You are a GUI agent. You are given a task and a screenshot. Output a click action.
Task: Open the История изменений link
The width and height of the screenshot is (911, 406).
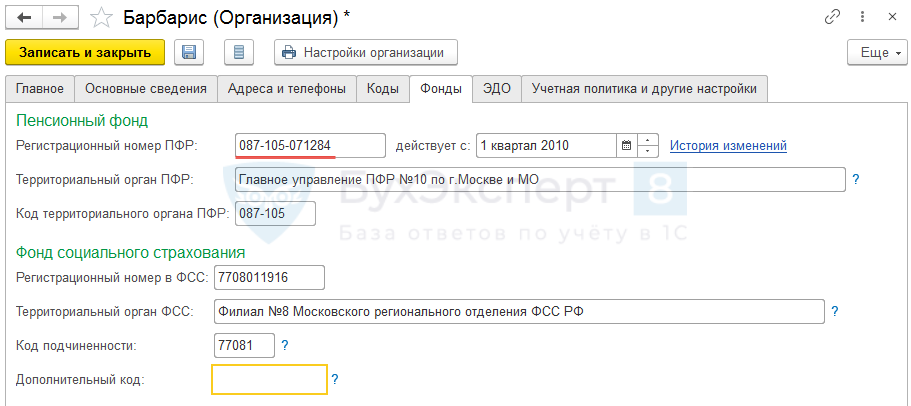tap(728, 146)
